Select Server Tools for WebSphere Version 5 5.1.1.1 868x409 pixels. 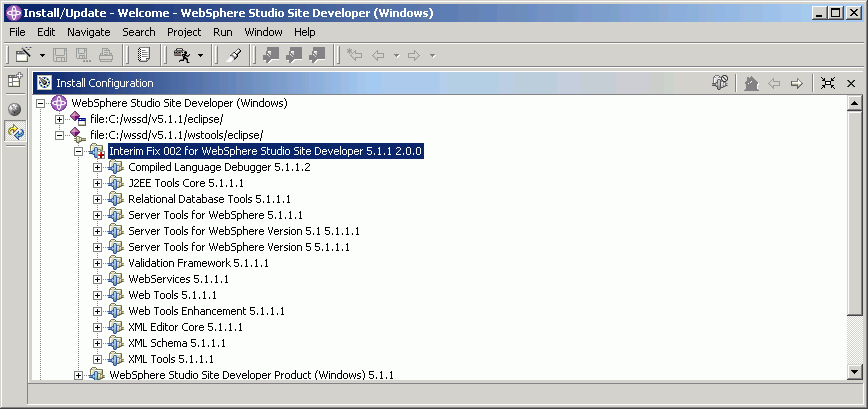(x=239, y=247)
